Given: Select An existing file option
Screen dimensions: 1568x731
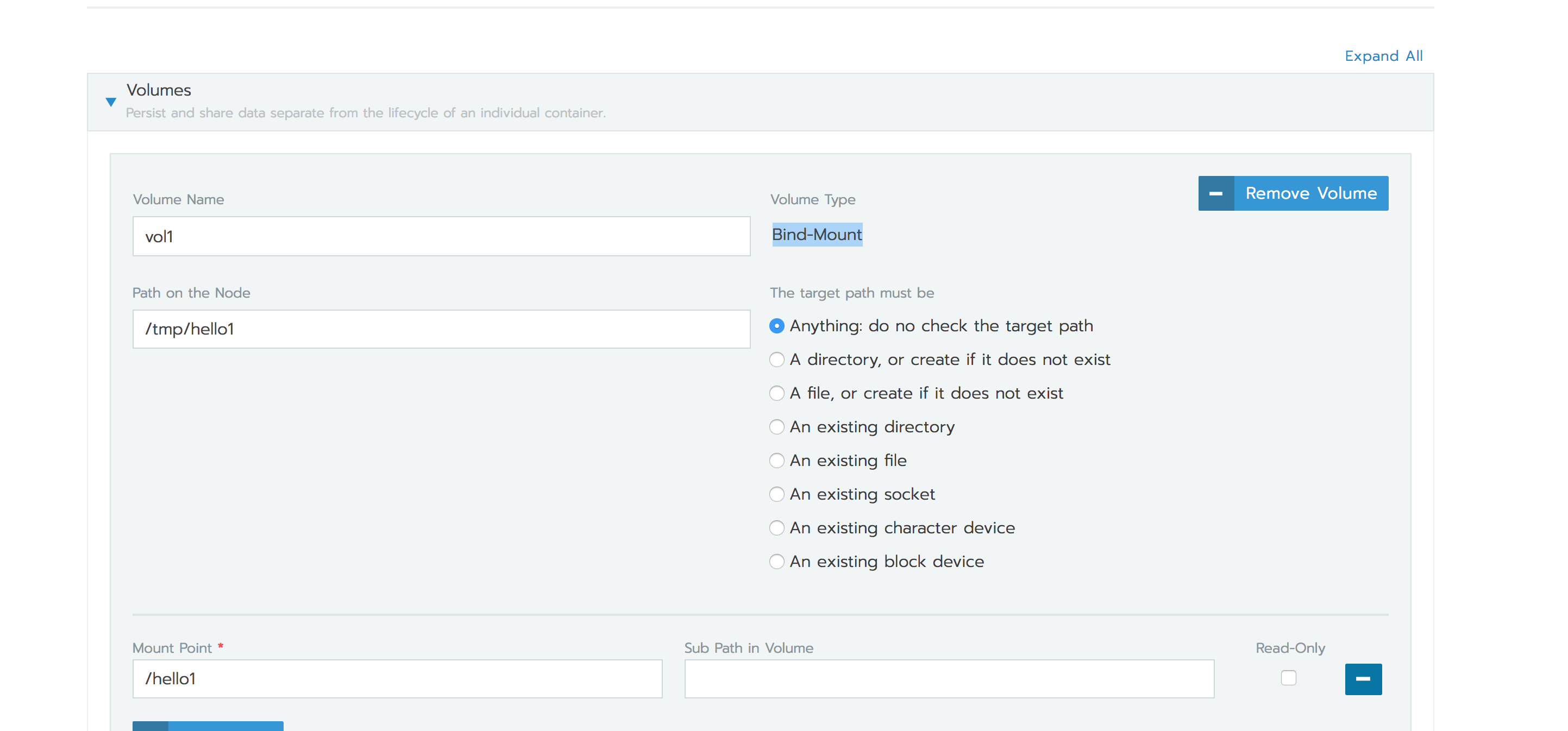Looking at the screenshot, I should click(777, 461).
